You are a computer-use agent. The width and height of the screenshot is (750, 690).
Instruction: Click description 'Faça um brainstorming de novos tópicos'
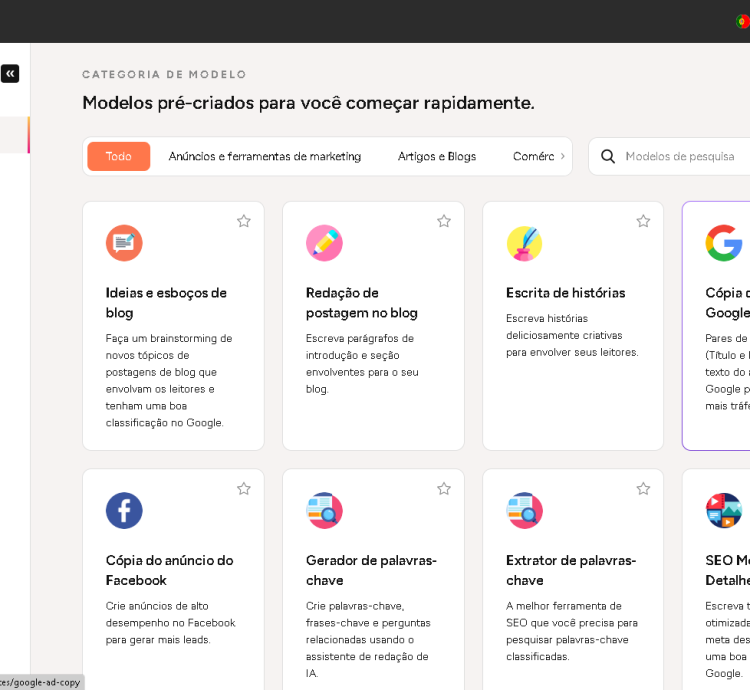(169, 381)
